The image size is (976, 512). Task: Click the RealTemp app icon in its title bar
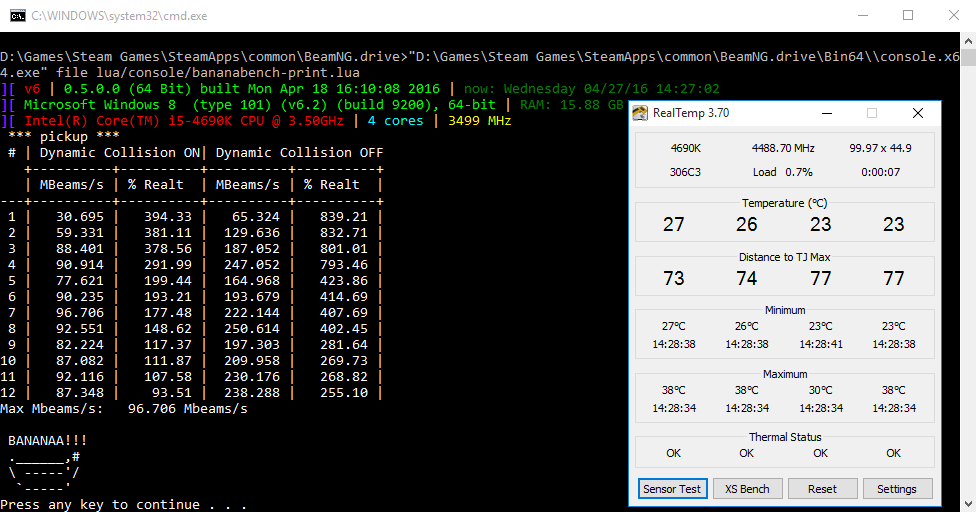pos(640,113)
